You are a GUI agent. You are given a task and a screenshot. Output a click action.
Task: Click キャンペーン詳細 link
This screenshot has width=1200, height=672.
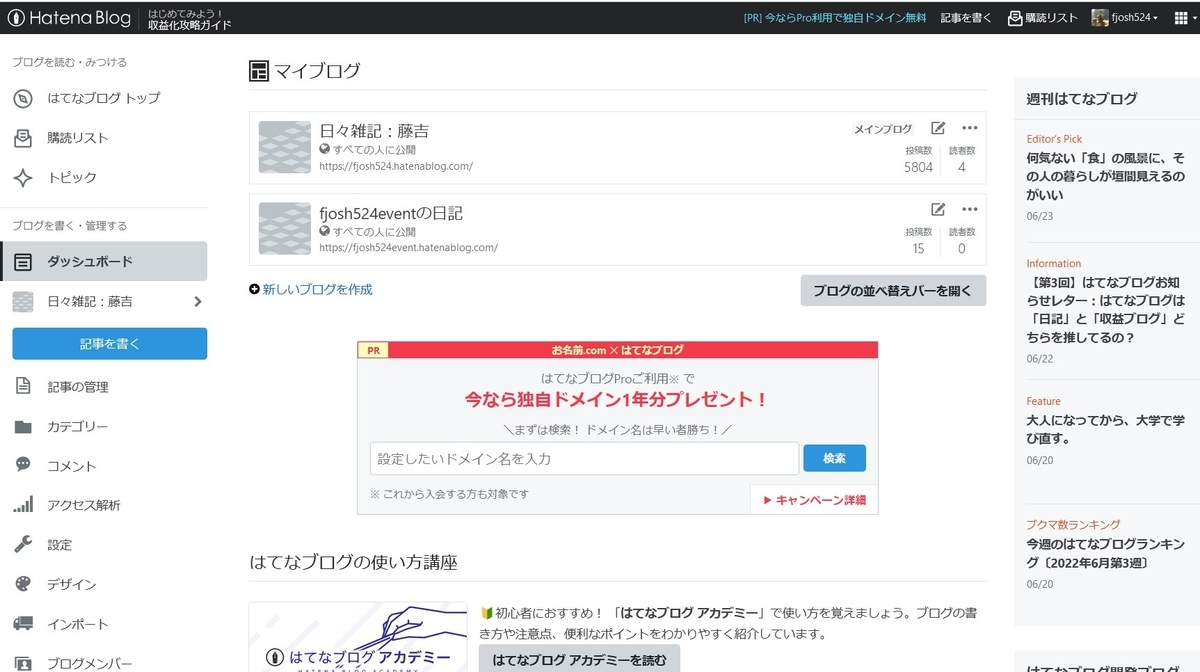pyautogui.click(x=814, y=500)
